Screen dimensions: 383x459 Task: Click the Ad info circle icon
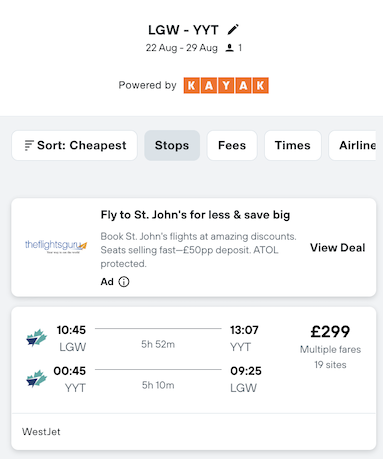point(124,282)
